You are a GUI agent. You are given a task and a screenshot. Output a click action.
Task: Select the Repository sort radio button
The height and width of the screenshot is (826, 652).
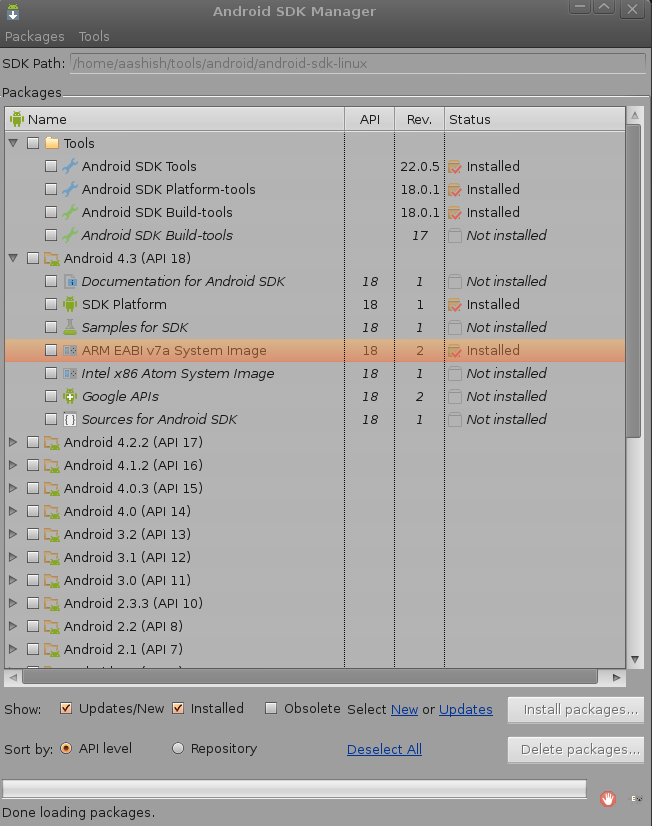click(178, 748)
